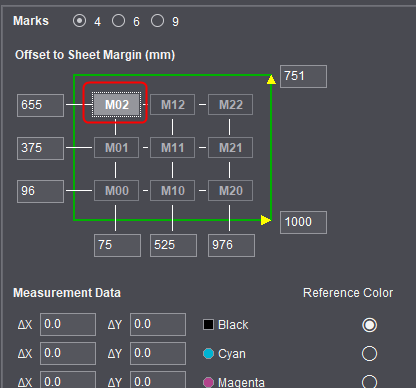This screenshot has width=416, height=388.
Task: Click the sheet height field showing 751
Action: (303, 77)
